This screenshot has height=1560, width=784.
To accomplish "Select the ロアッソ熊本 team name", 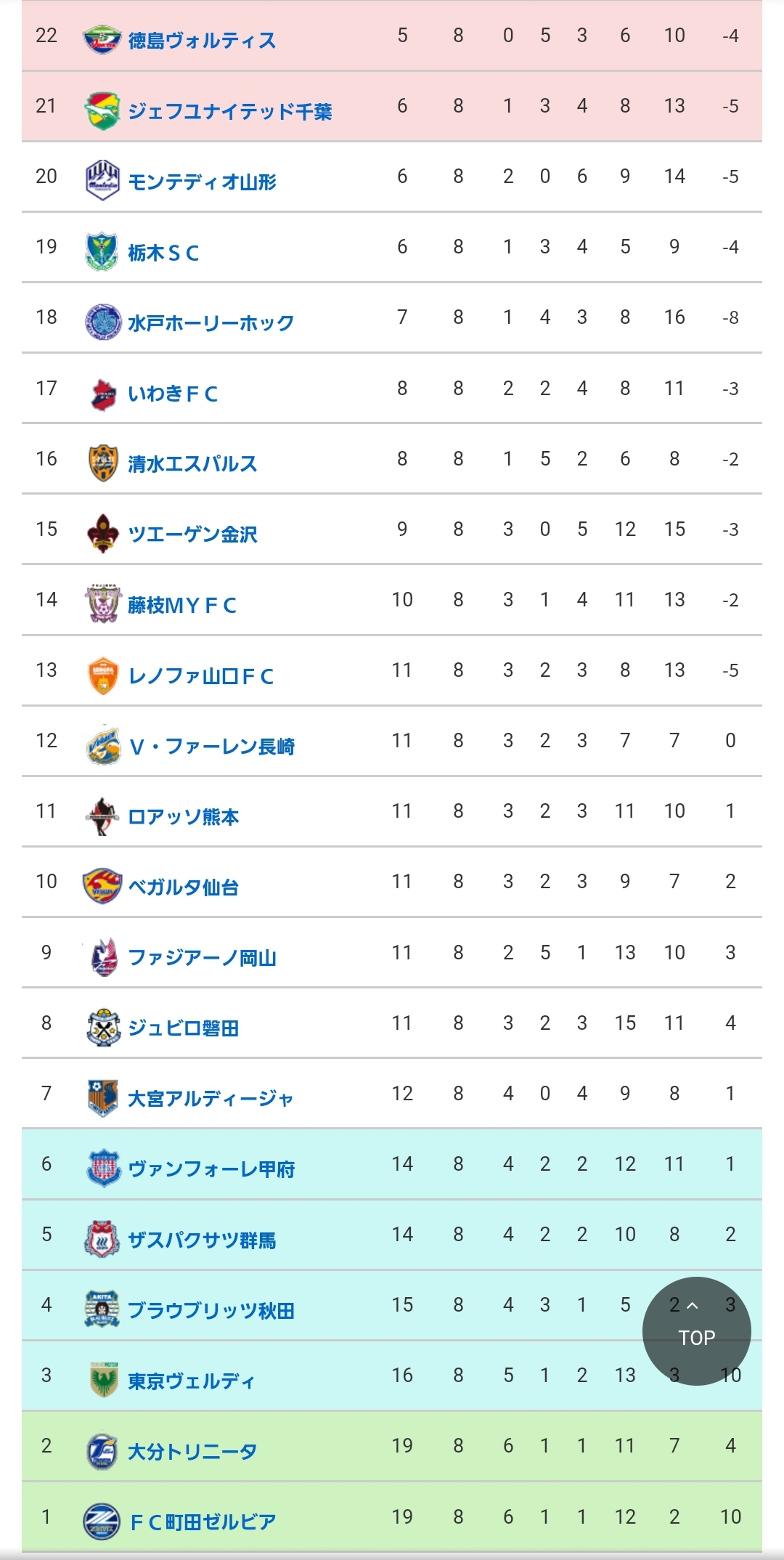I will tap(183, 816).
